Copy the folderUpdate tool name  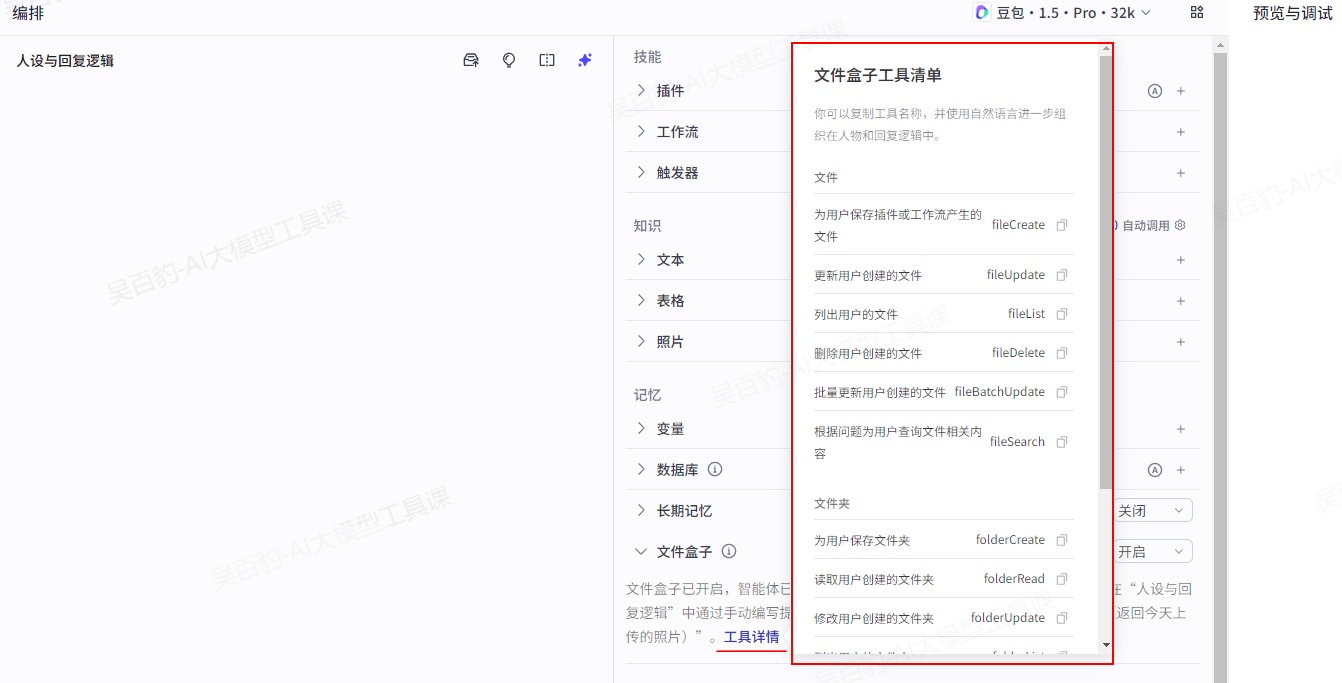[1062, 618]
